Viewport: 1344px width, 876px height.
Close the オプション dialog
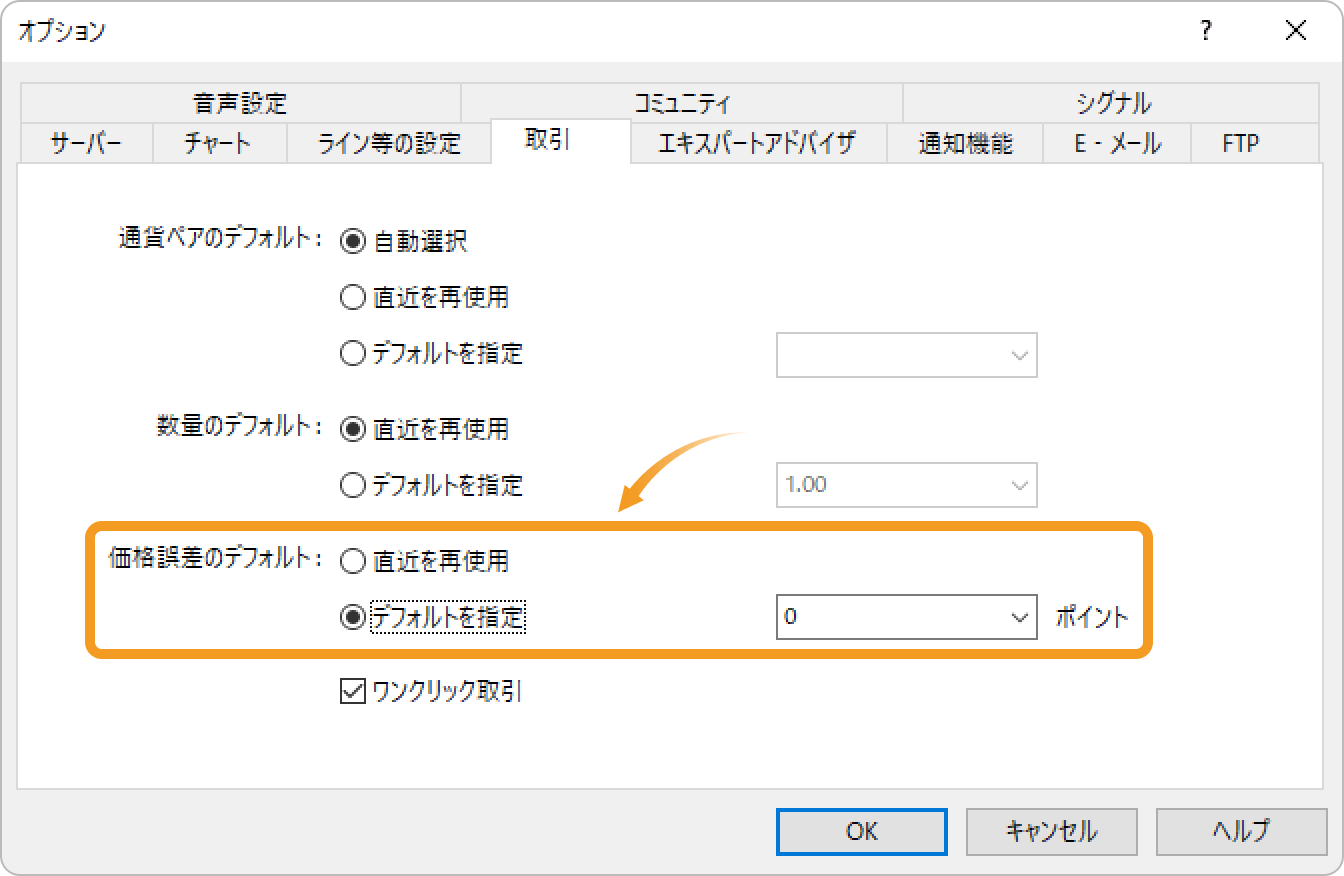[1296, 31]
